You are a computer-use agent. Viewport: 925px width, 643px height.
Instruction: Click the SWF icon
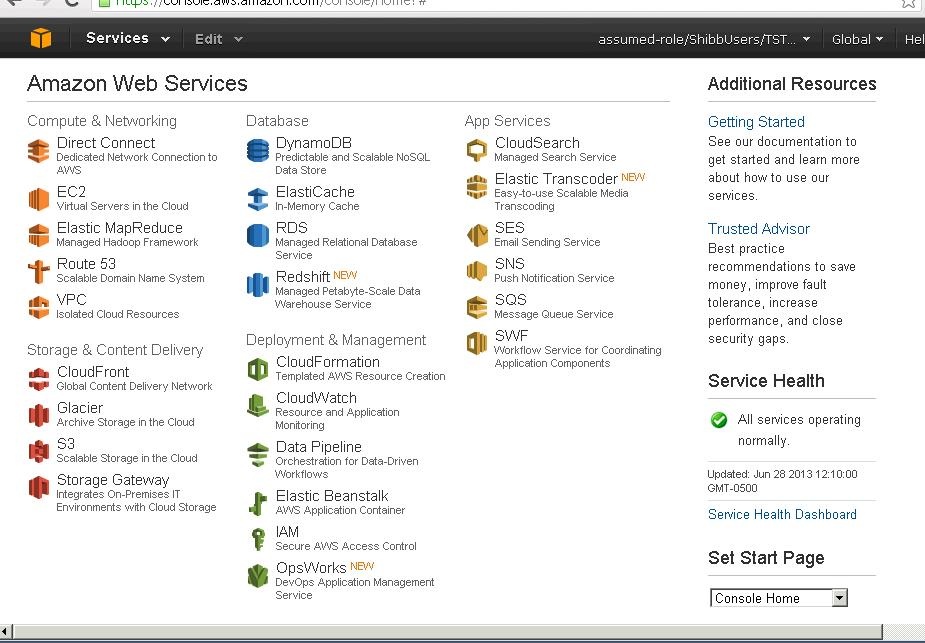point(477,343)
